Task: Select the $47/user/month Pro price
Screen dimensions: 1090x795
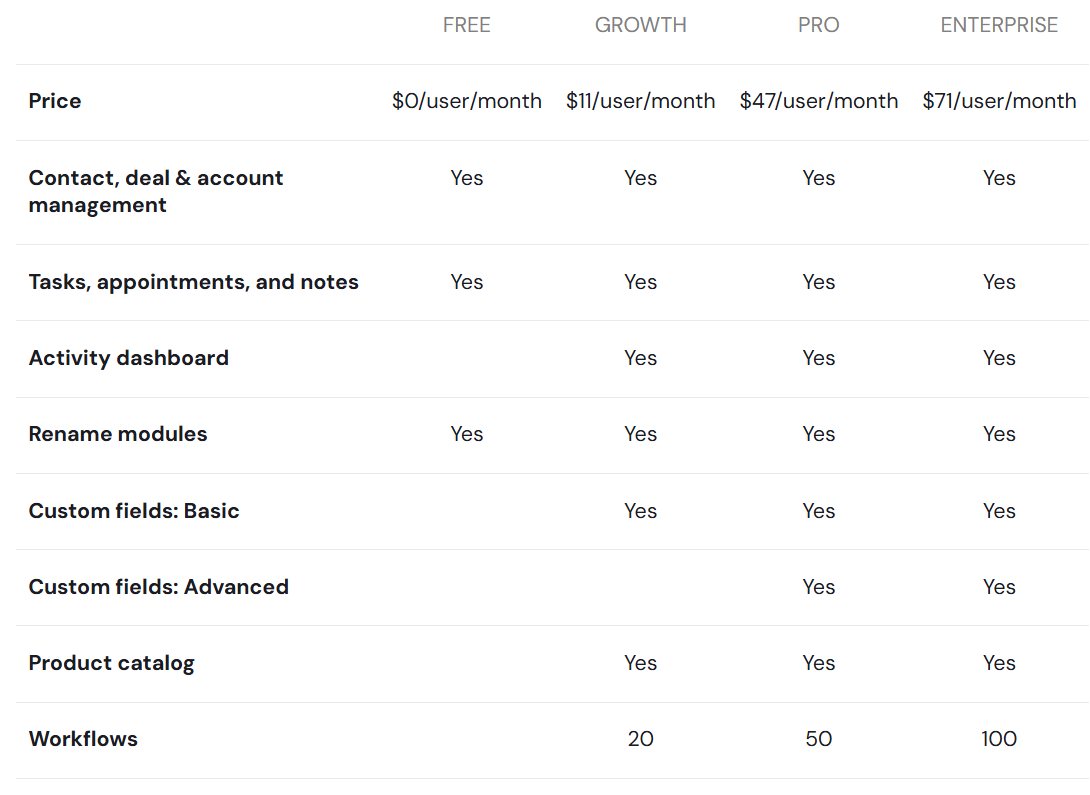Action: click(x=818, y=101)
